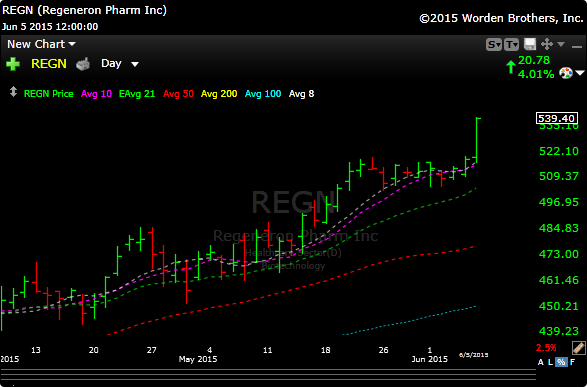
Task: Click the green plus add indicator icon
Action: tap(13, 64)
